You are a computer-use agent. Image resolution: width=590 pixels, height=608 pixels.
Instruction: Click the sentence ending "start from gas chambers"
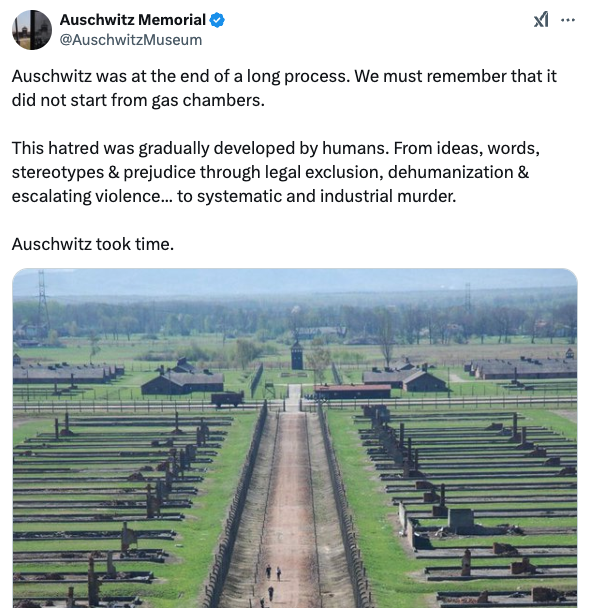tap(138, 100)
